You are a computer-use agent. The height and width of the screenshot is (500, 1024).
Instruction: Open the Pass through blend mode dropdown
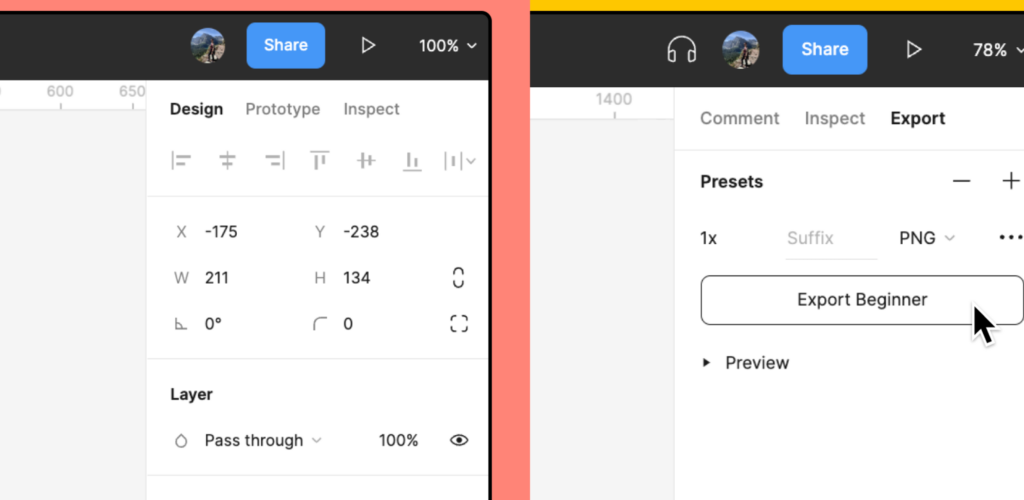click(262, 440)
